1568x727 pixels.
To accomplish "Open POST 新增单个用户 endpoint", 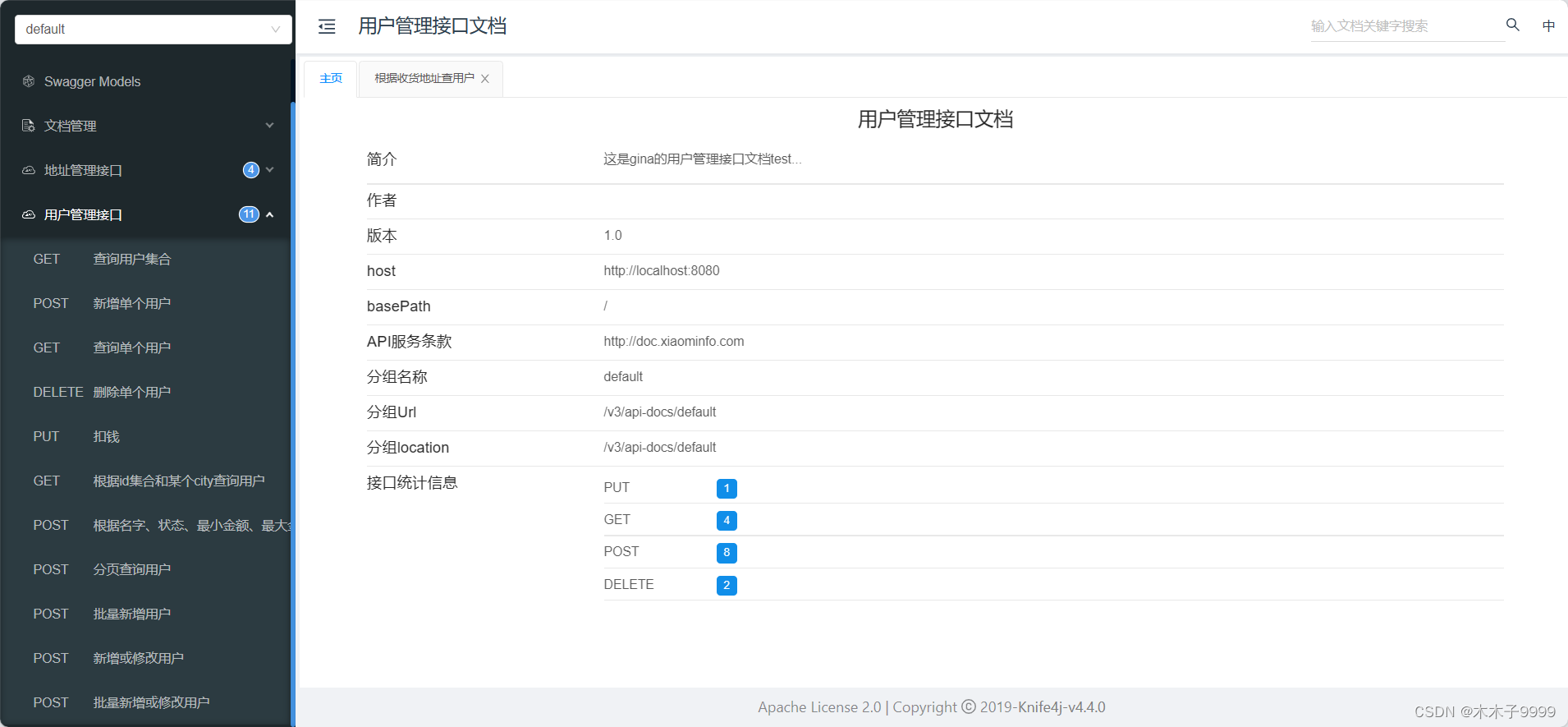I will click(146, 303).
